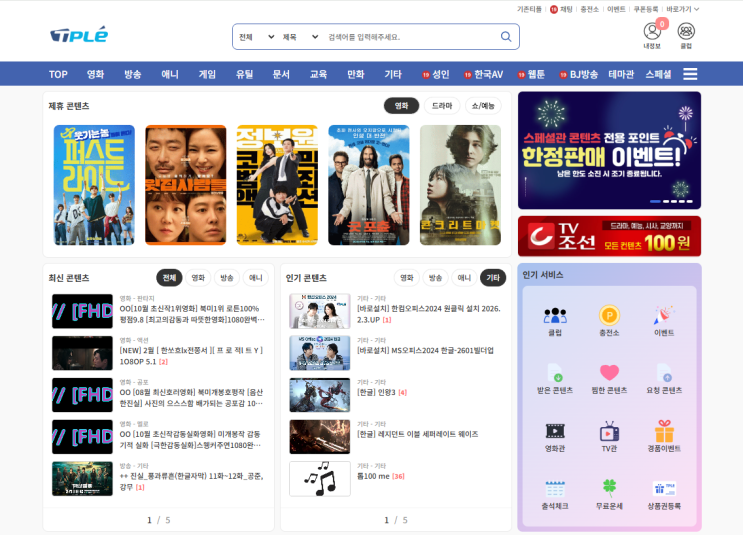
Task: Open the 유틸 navigation menu
Action: pyautogui.click(x=245, y=74)
